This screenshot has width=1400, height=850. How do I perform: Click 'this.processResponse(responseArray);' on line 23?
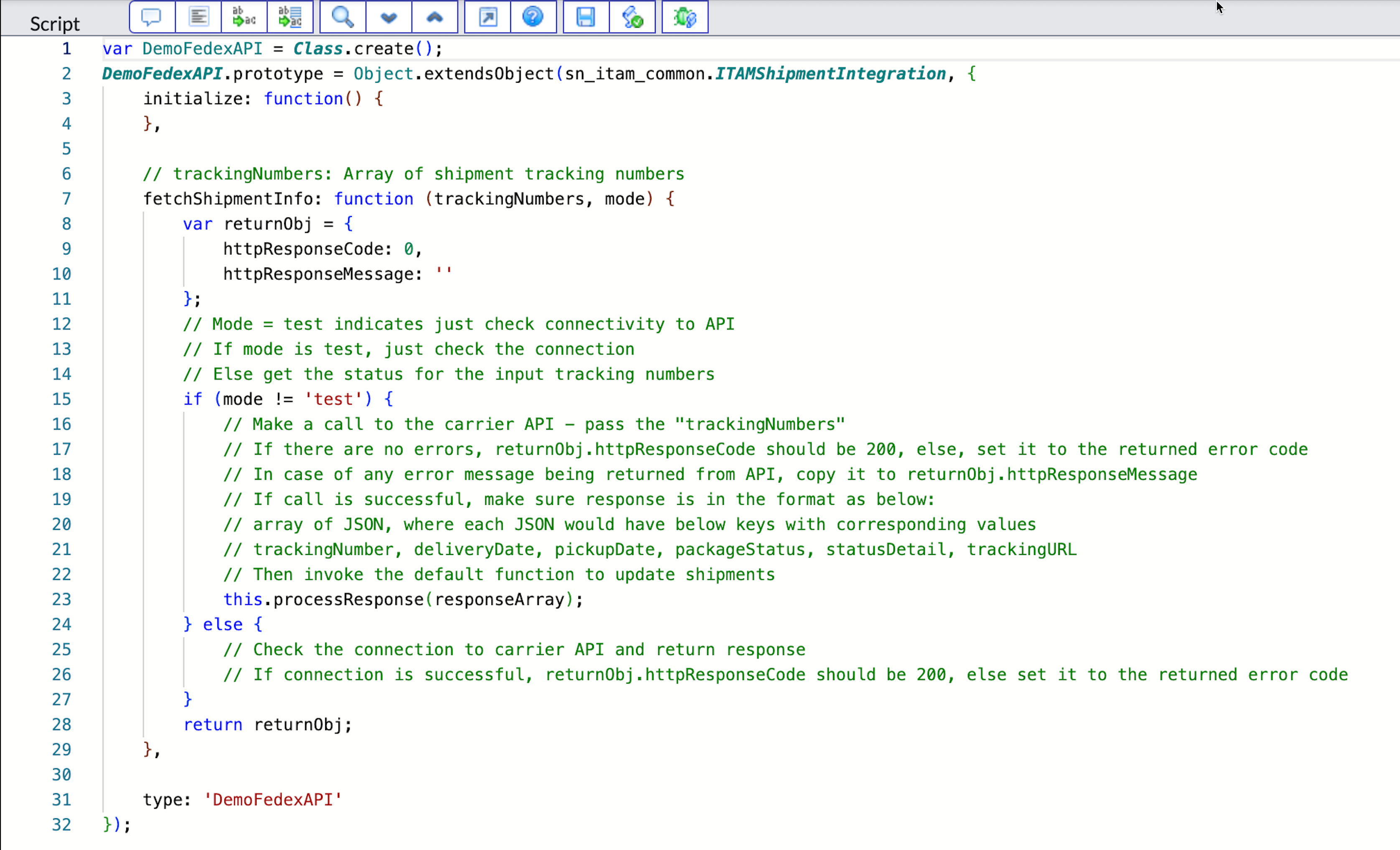click(x=403, y=599)
